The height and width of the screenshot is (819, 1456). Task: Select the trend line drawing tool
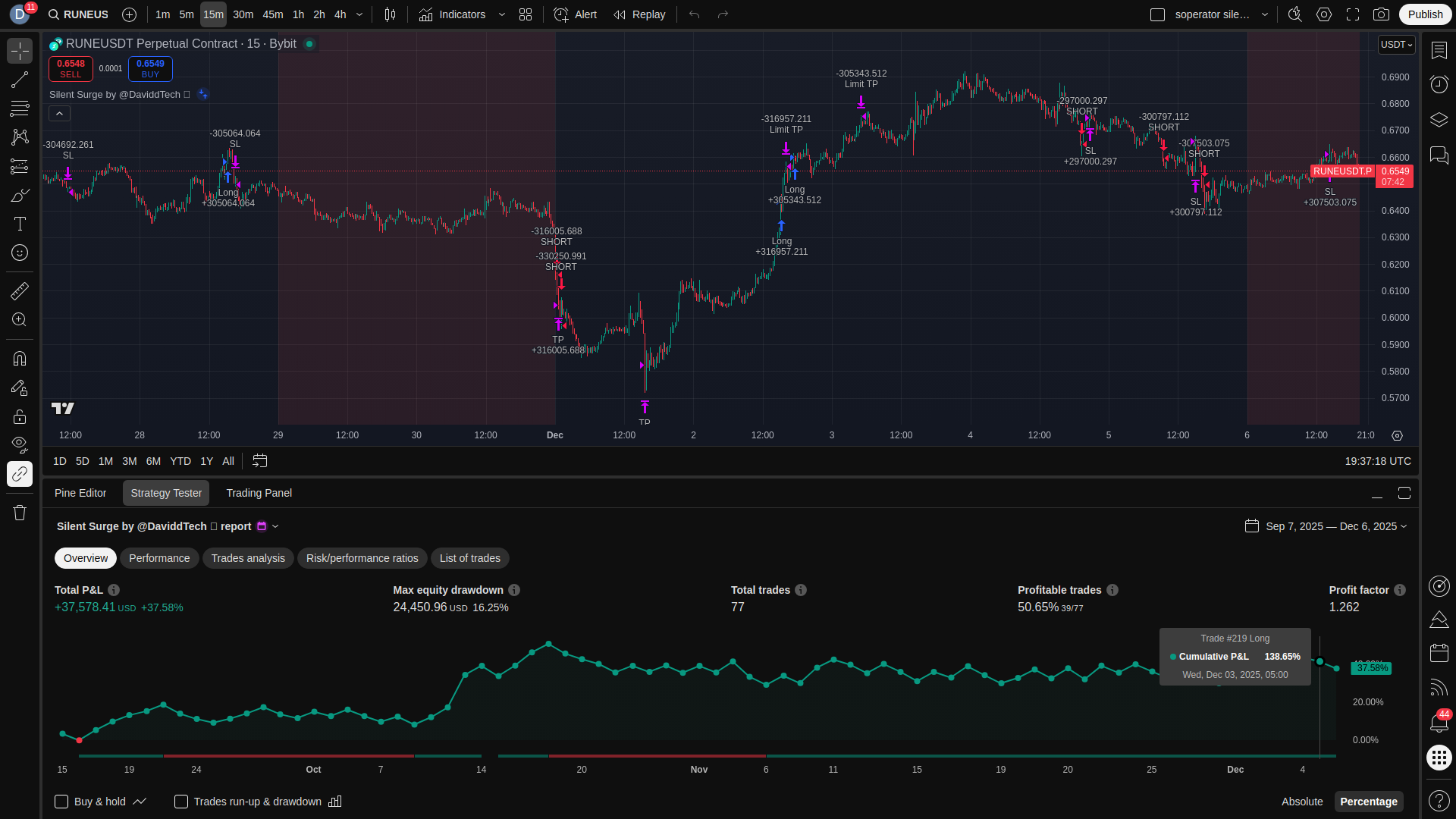tap(20, 80)
